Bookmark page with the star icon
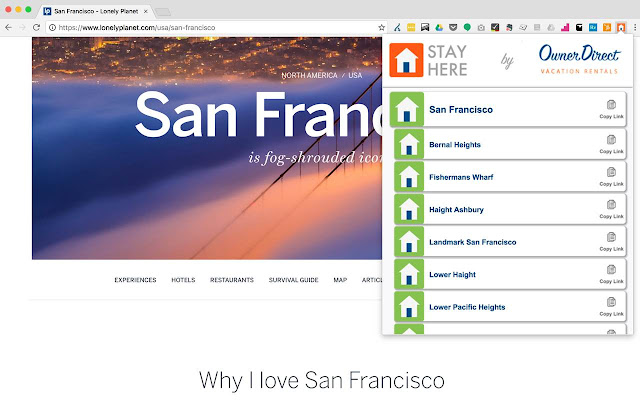The height and width of the screenshot is (400, 640). click(381, 27)
